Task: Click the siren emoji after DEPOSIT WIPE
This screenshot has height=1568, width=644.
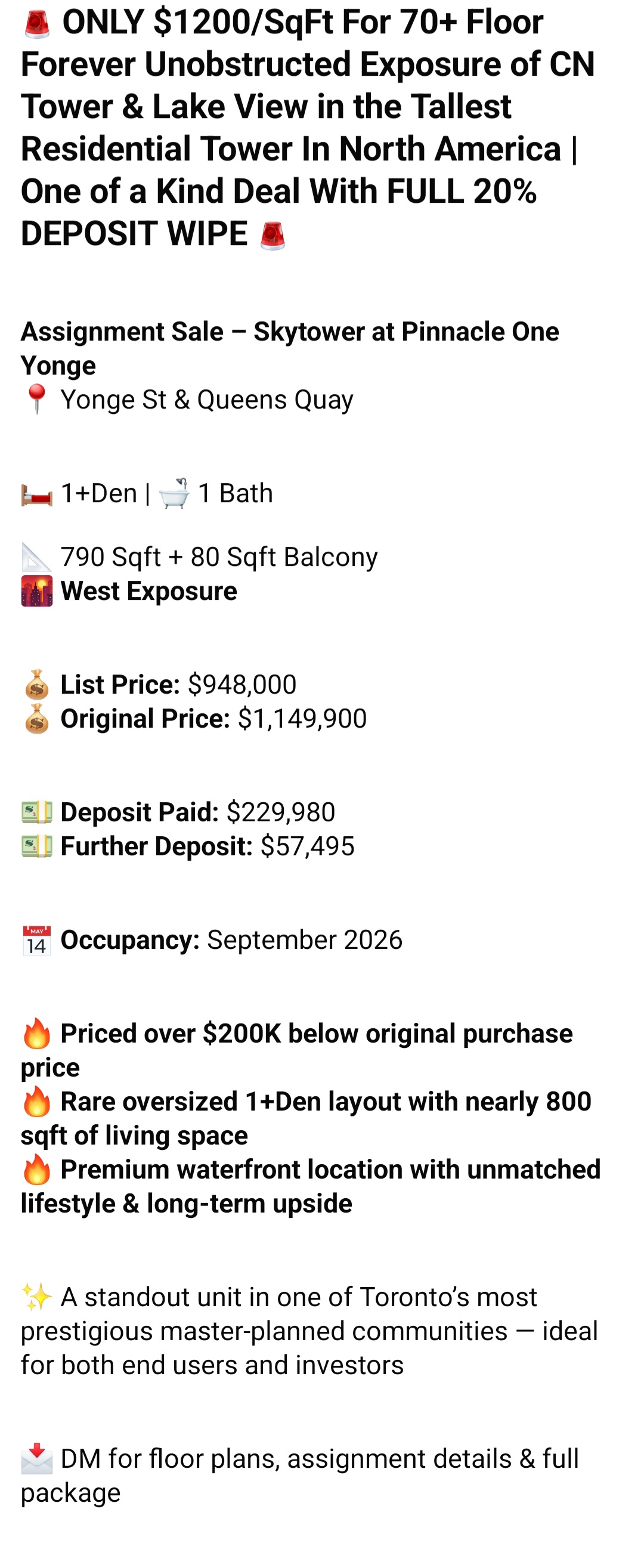Action: pyautogui.click(x=272, y=236)
